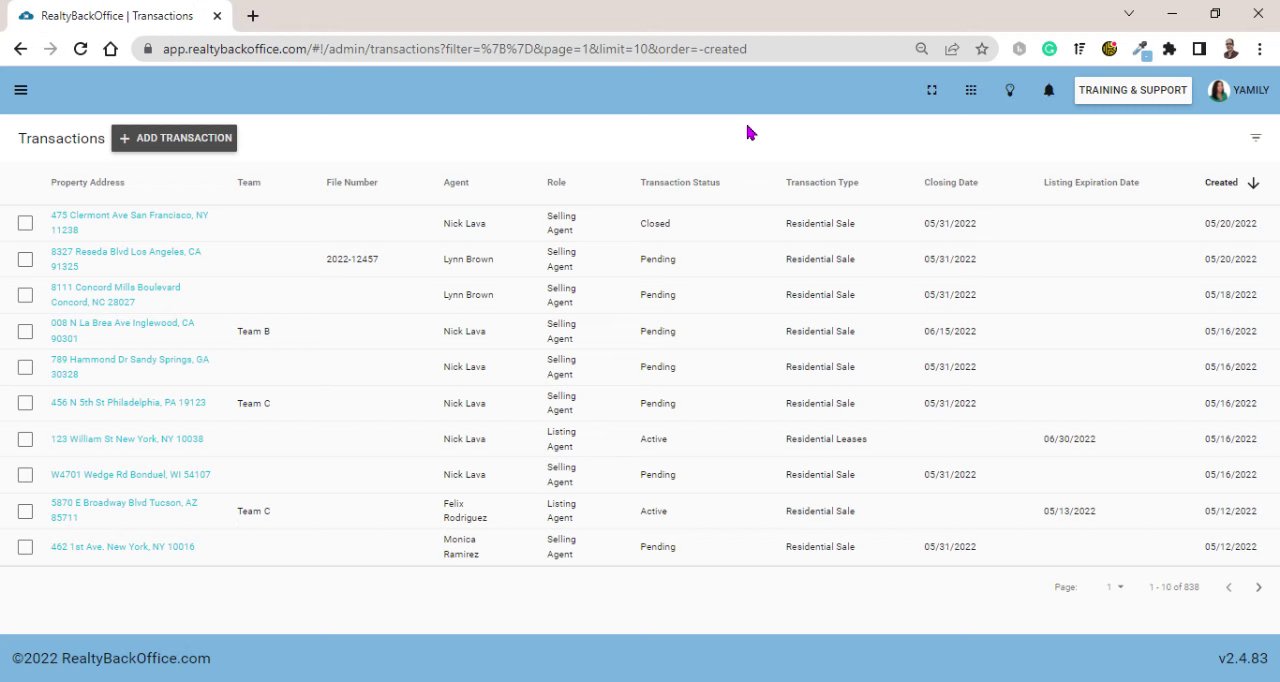This screenshot has height=682, width=1280.
Task: Click the Closed status cell
Action: click(x=655, y=223)
